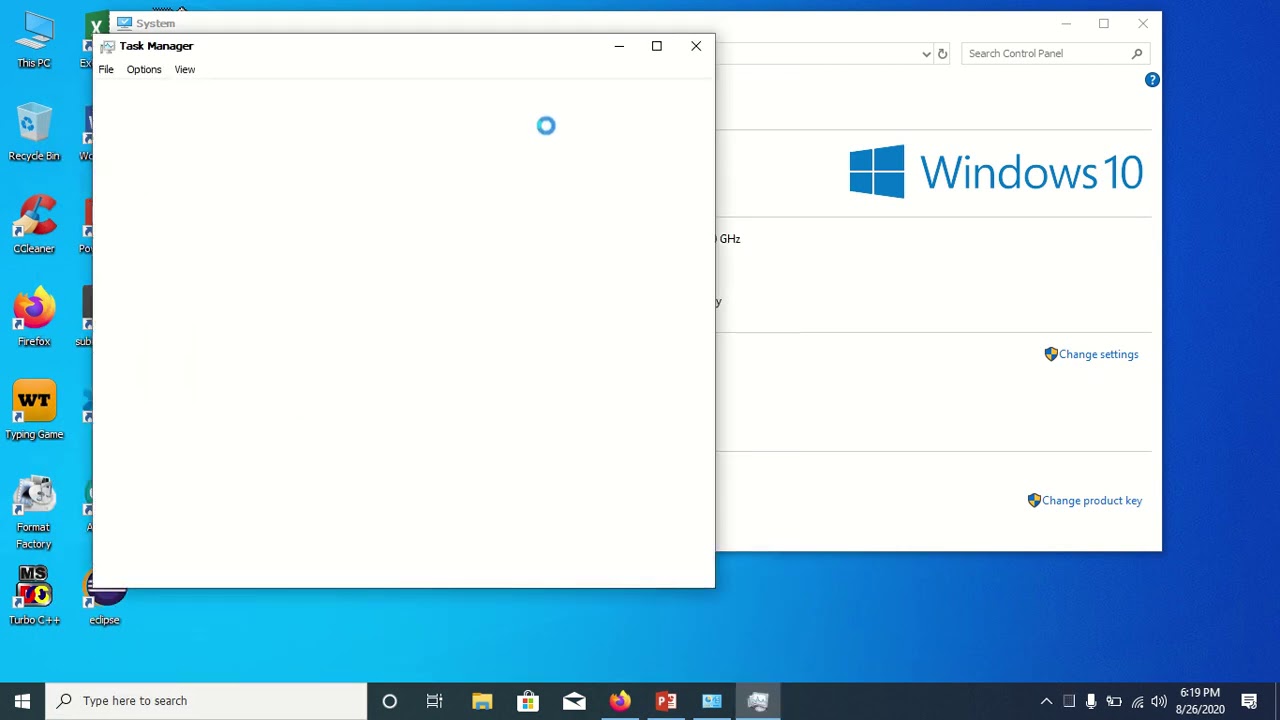Select the Format Factory desktop icon

pos(34,512)
